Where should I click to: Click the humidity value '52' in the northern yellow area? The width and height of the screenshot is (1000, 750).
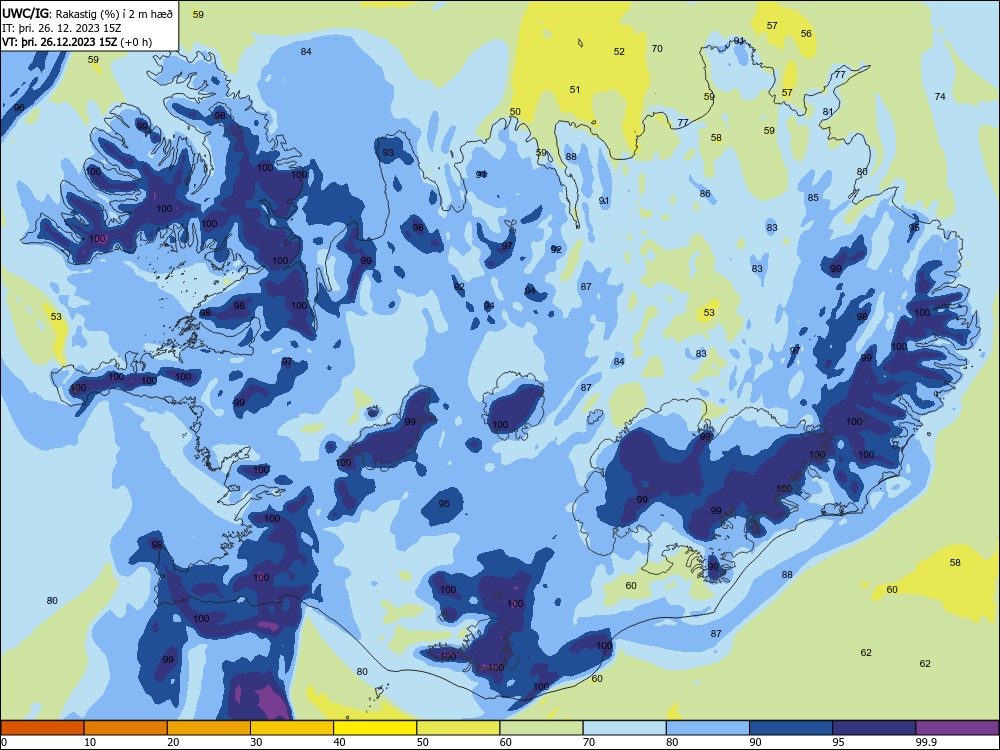[x=619, y=52]
